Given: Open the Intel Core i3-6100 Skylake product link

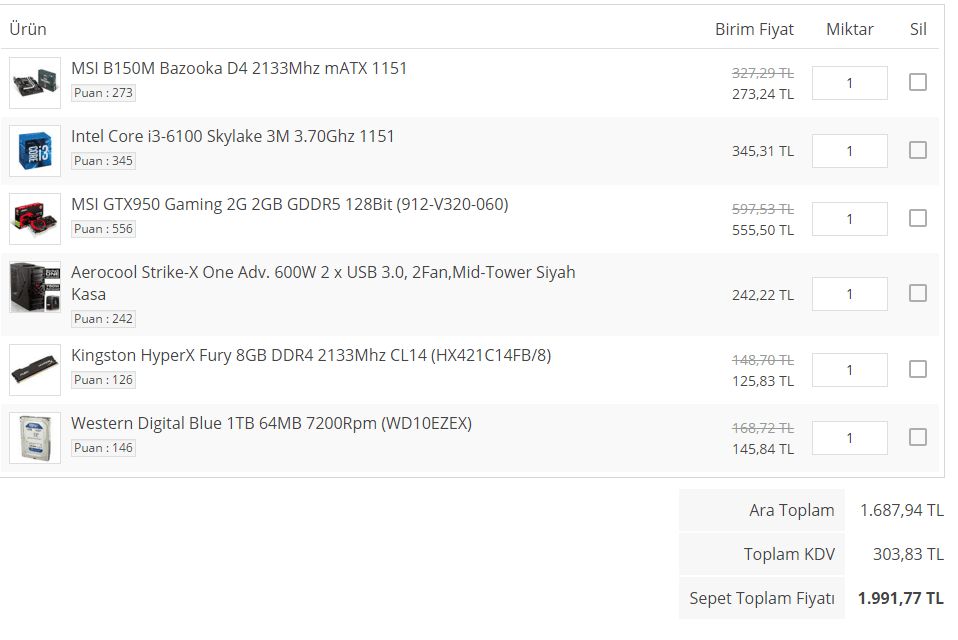Looking at the screenshot, I should [x=233, y=136].
